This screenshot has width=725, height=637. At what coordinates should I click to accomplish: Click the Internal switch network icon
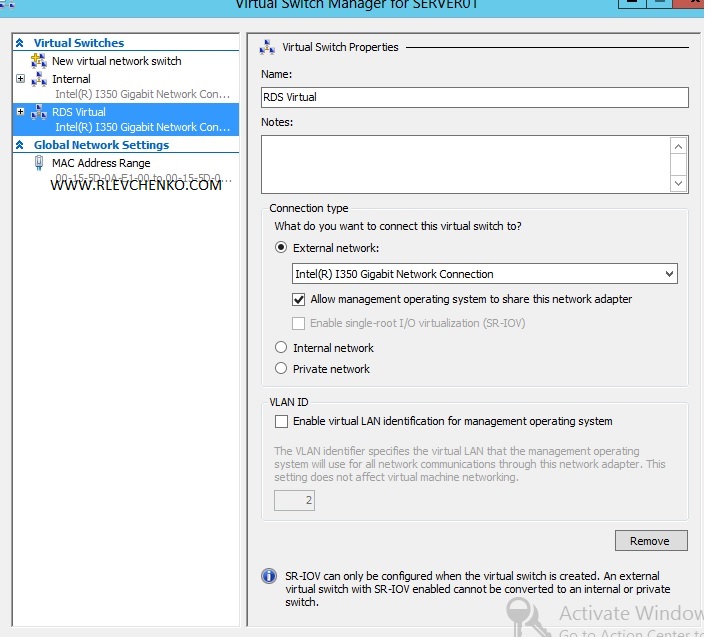click(x=39, y=79)
